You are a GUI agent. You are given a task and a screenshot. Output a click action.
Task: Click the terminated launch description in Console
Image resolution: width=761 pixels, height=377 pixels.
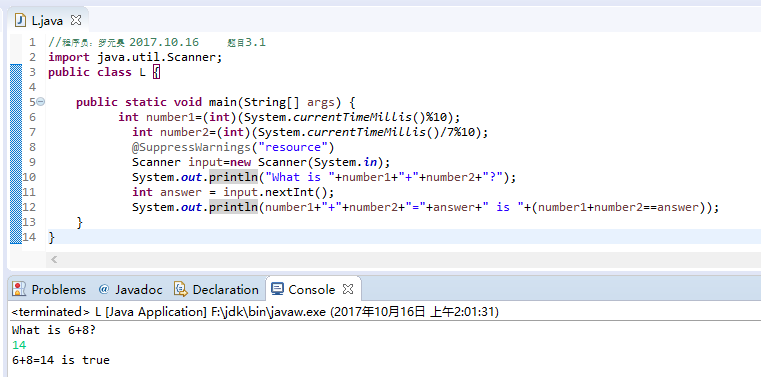[255, 312]
